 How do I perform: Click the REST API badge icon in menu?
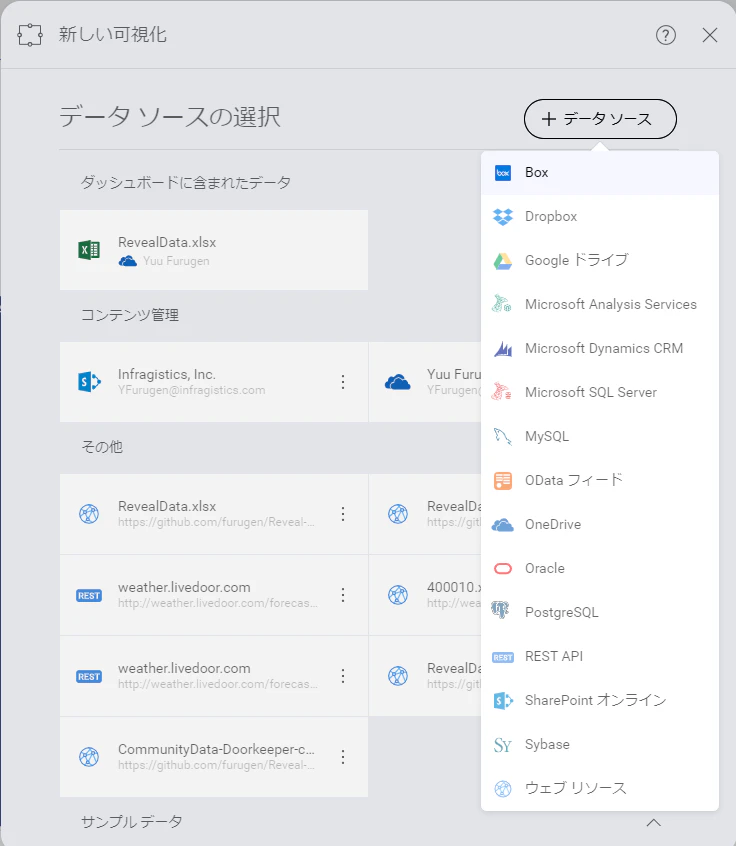tap(502, 657)
